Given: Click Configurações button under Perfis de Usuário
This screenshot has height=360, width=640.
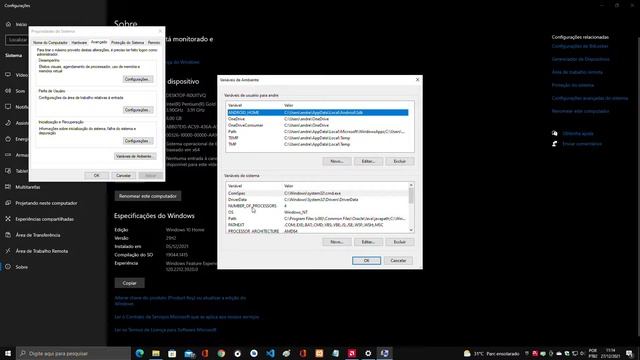Looking at the screenshot, I should coord(138,110).
